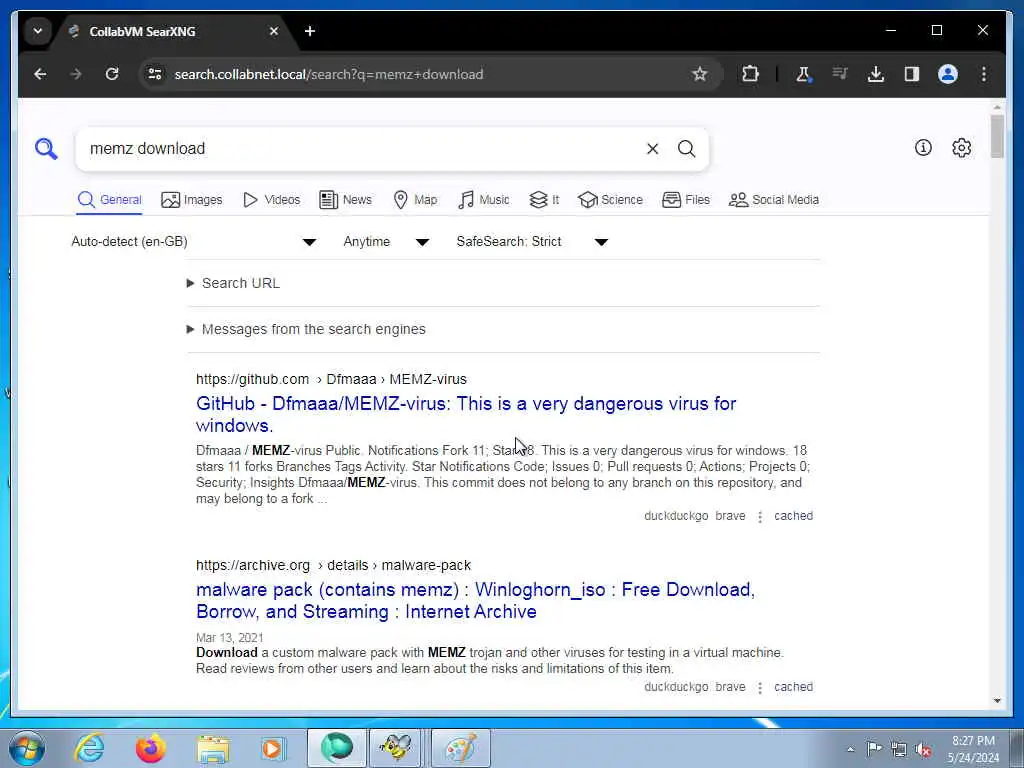Image resolution: width=1024 pixels, height=768 pixels.
Task: Open the Anytime time range dropdown
Action: (386, 242)
